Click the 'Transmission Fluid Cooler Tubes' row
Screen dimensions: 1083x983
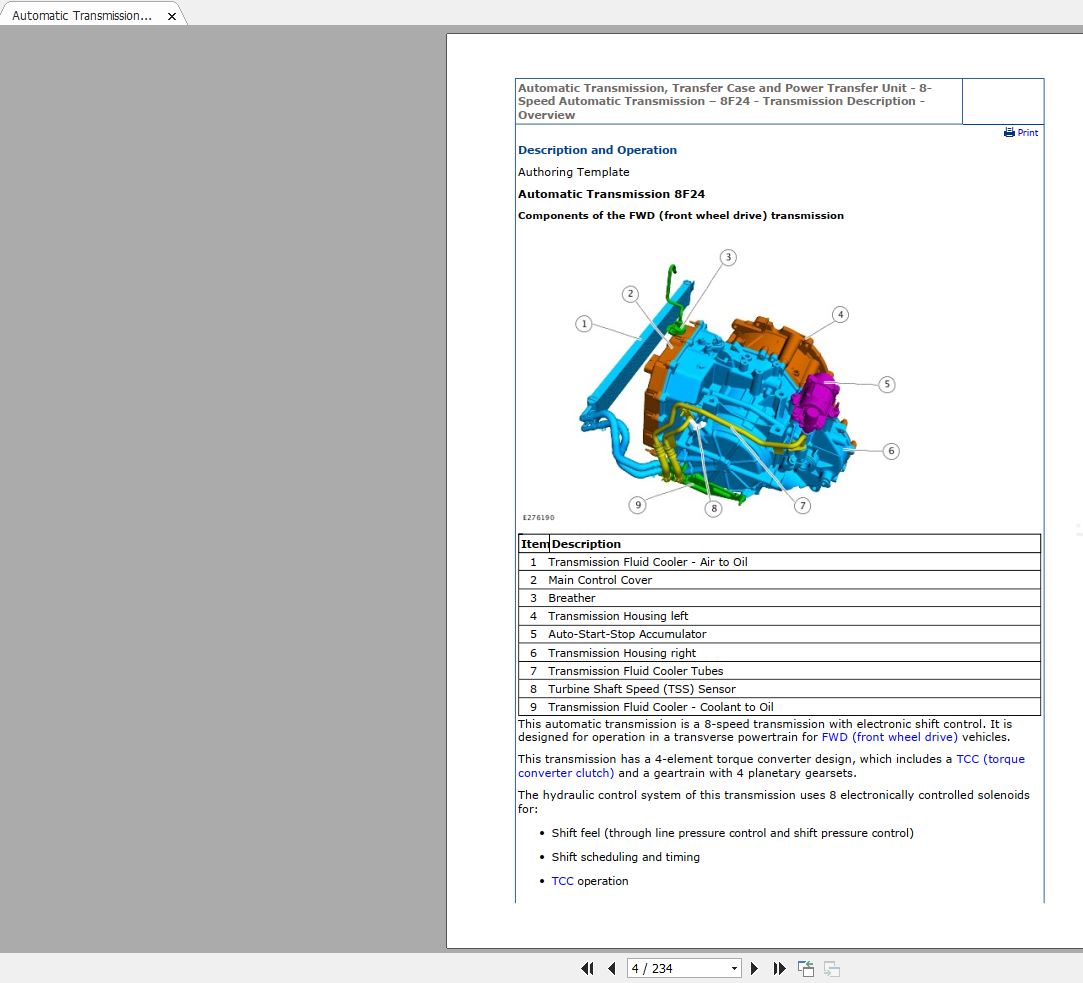coord(779,671)
